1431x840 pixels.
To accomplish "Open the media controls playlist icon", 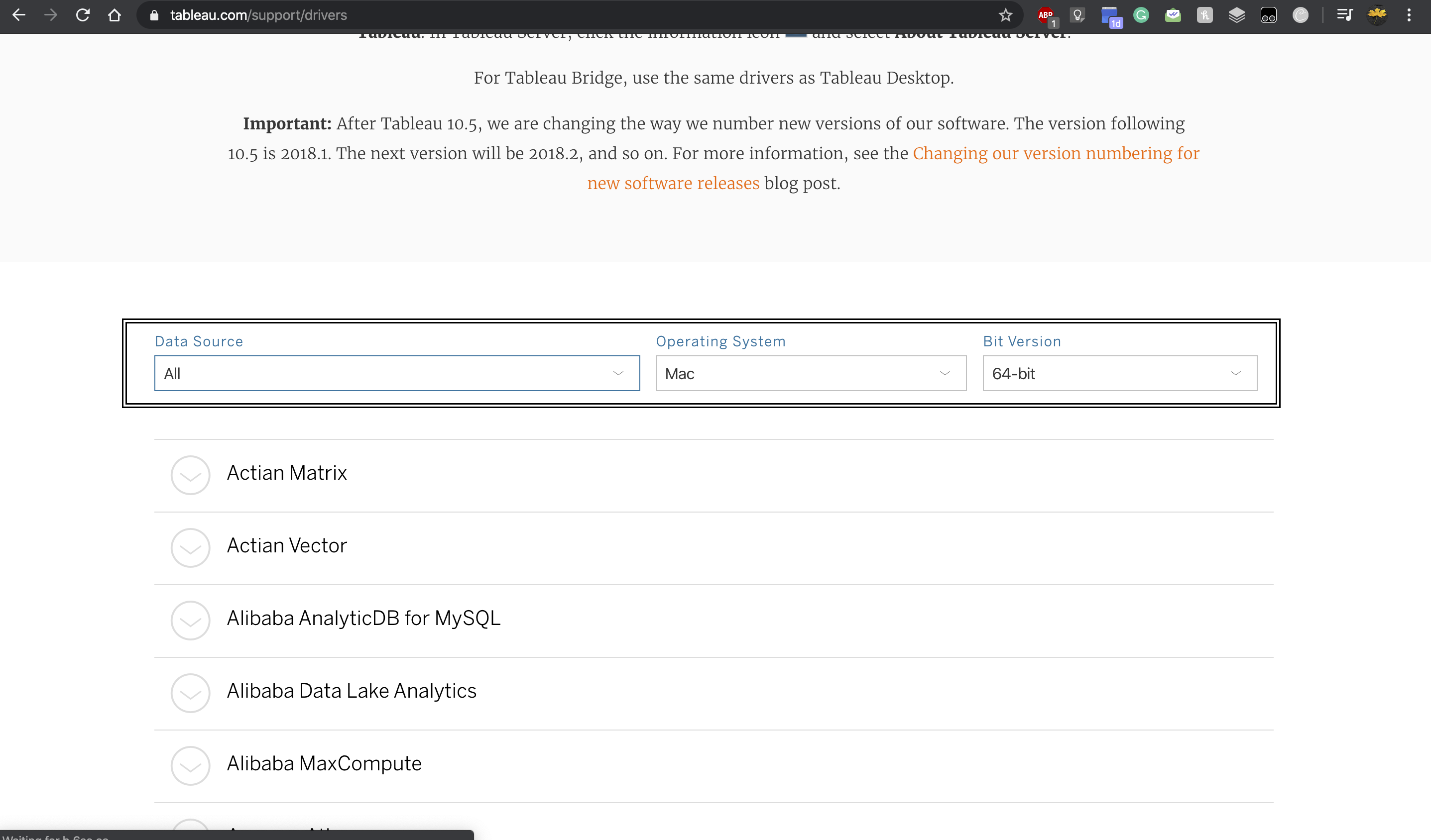I will pos(1344,15).
